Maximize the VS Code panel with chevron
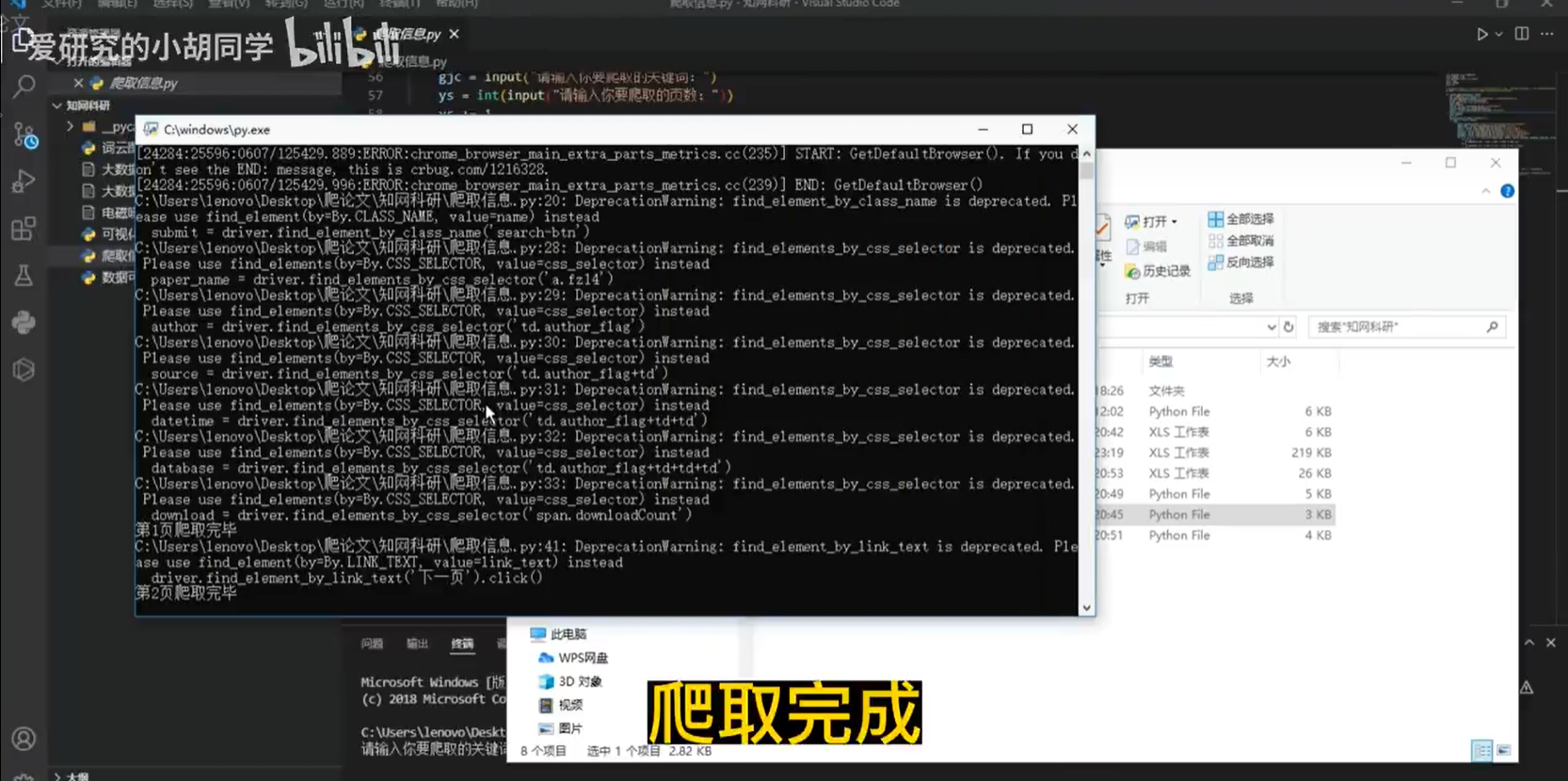 tap(1529, 643)
